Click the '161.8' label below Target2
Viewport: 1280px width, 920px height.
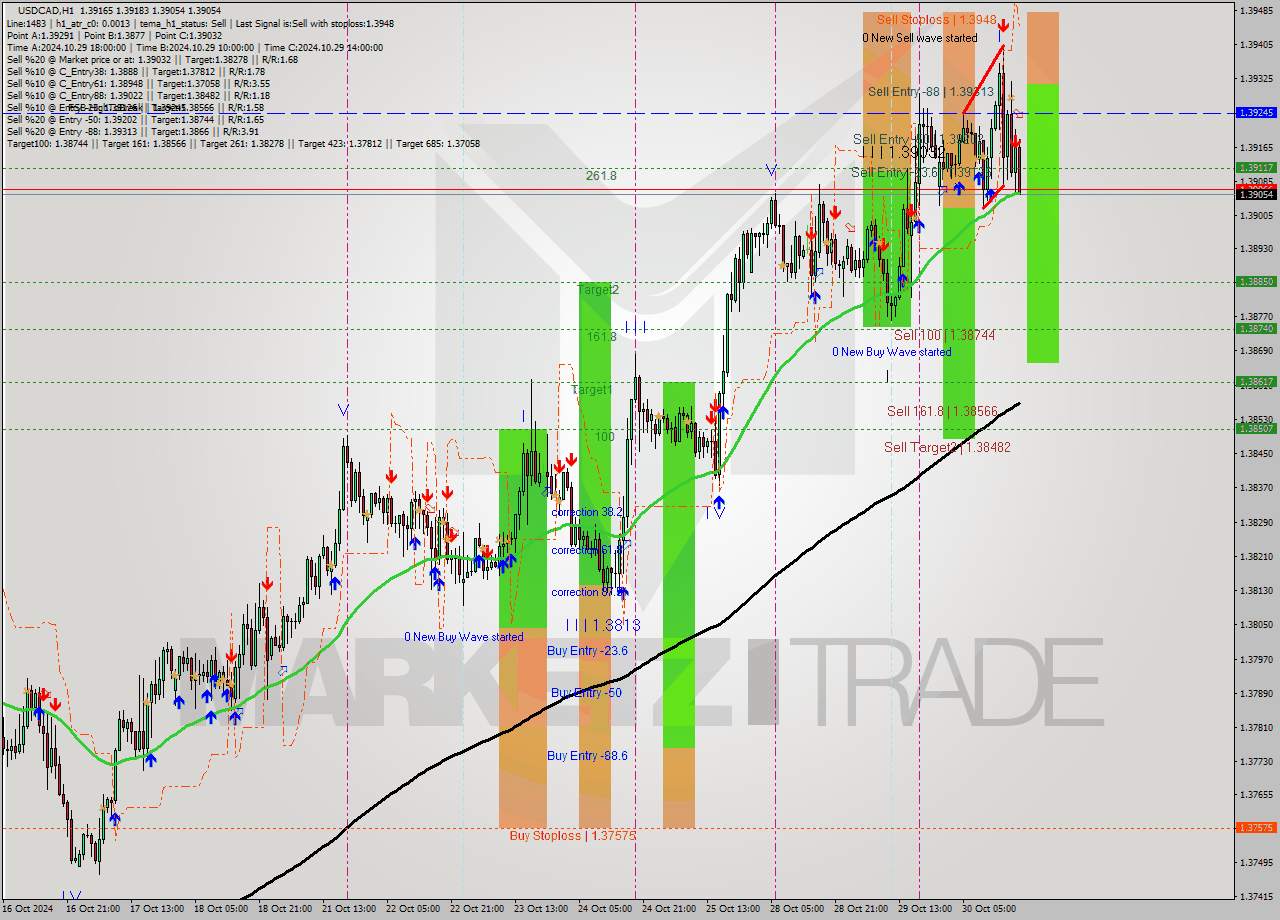(601, 337)
